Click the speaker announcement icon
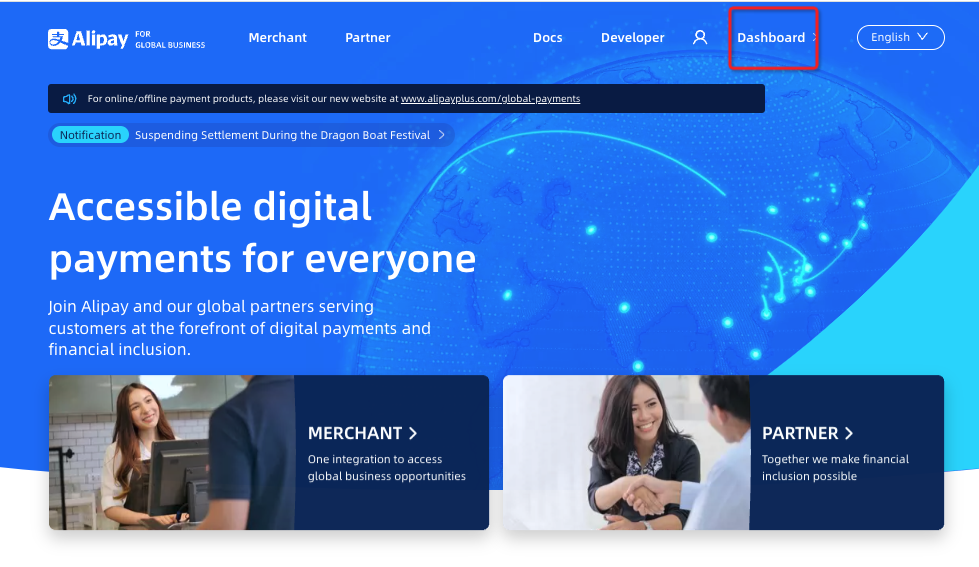This screenshot has width=979, height=567. point(69,99)
